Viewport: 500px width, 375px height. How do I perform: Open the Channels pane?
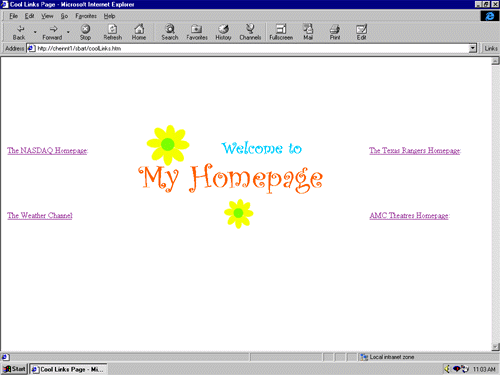click(x=250, y=32)
